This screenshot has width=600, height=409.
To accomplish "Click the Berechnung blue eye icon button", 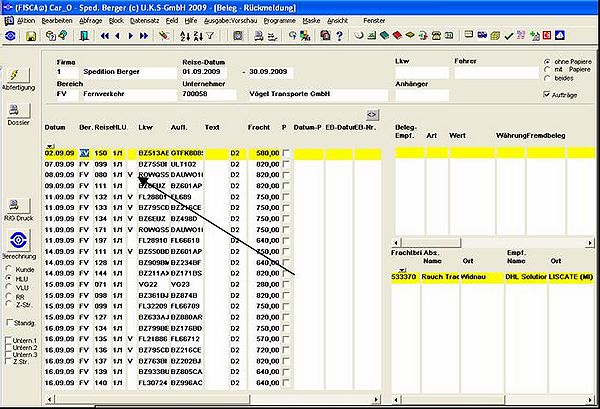I will click(18, 240).
